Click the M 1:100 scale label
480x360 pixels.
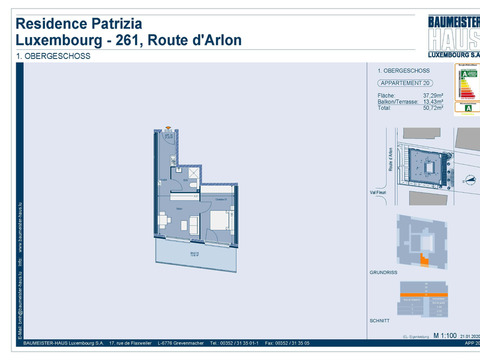tap(445, 335)
